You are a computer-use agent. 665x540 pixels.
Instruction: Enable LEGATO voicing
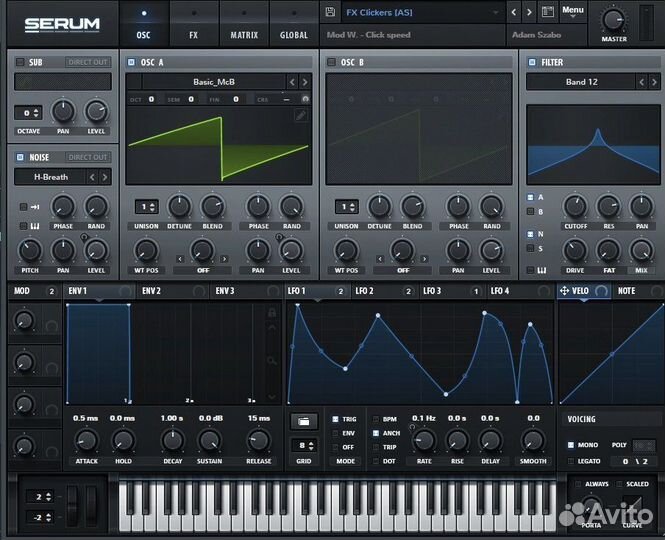pyautogui.click(x=571, y=461)
